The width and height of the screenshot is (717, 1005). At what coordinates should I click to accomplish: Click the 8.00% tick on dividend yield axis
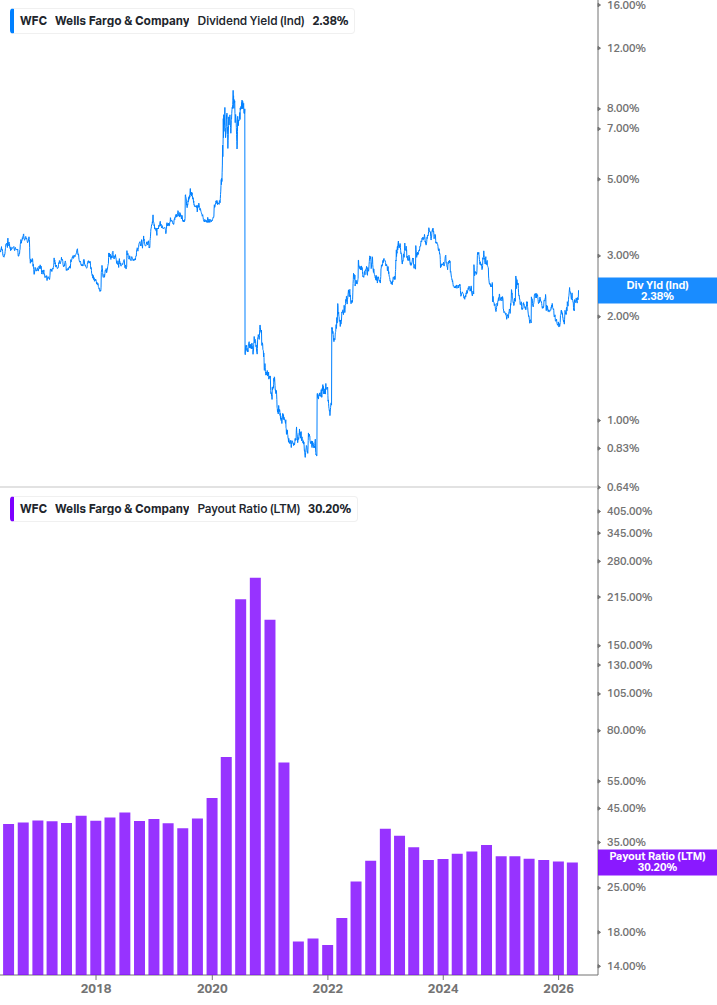click(623, 108)
